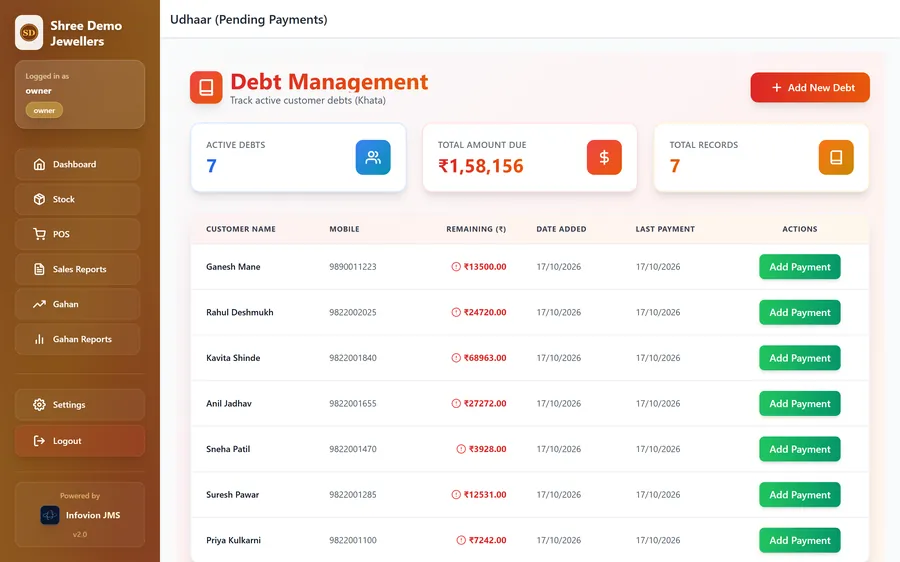Click the Sales Reports document icon
Screen dimensions: 900x562
39,269
